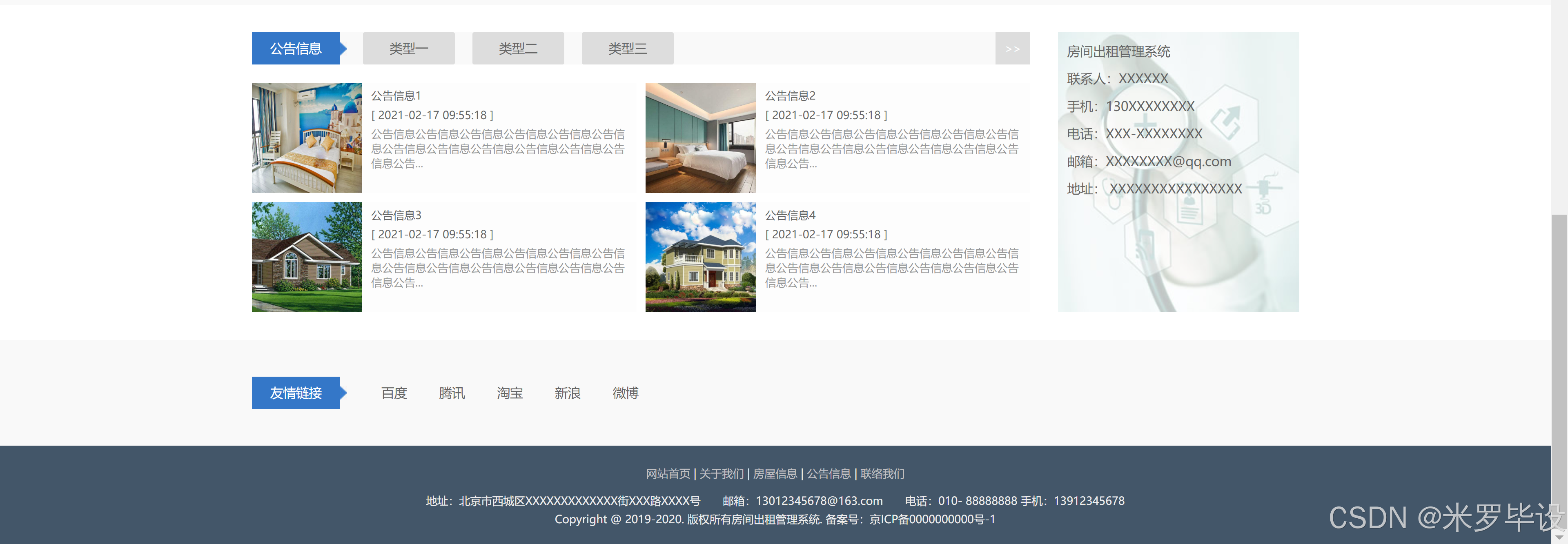
Task: Open the 百度 friendly link
Action: coord(394,393)
